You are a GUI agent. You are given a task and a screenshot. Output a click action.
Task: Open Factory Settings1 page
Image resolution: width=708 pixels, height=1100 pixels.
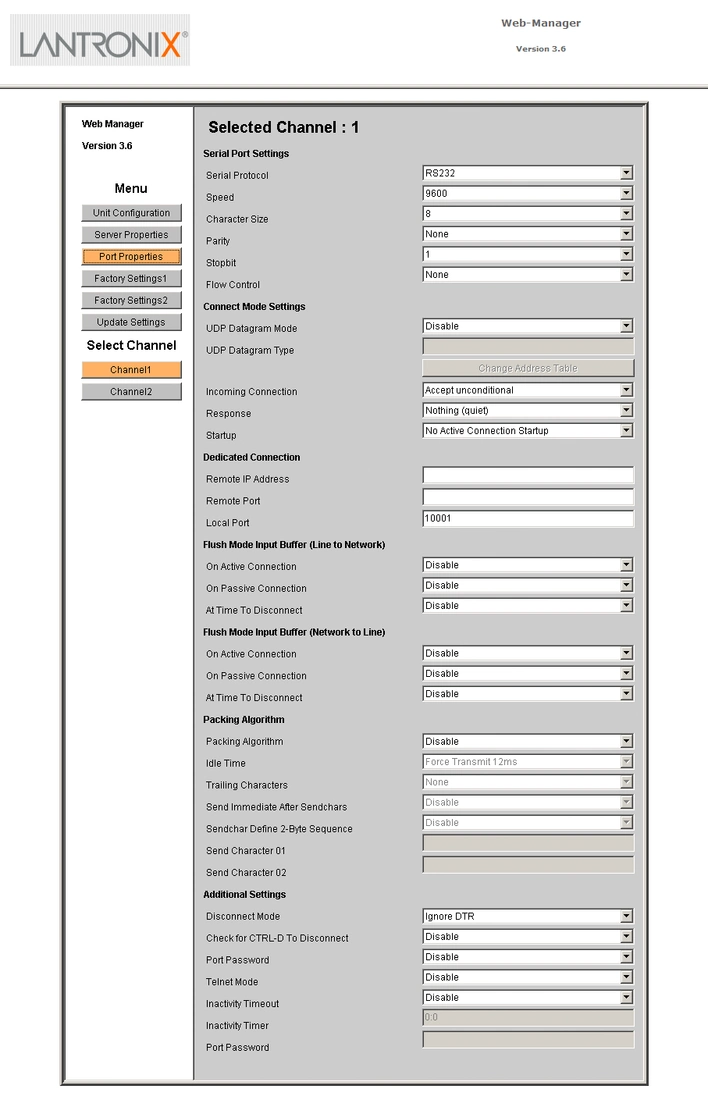click(131, 278)
